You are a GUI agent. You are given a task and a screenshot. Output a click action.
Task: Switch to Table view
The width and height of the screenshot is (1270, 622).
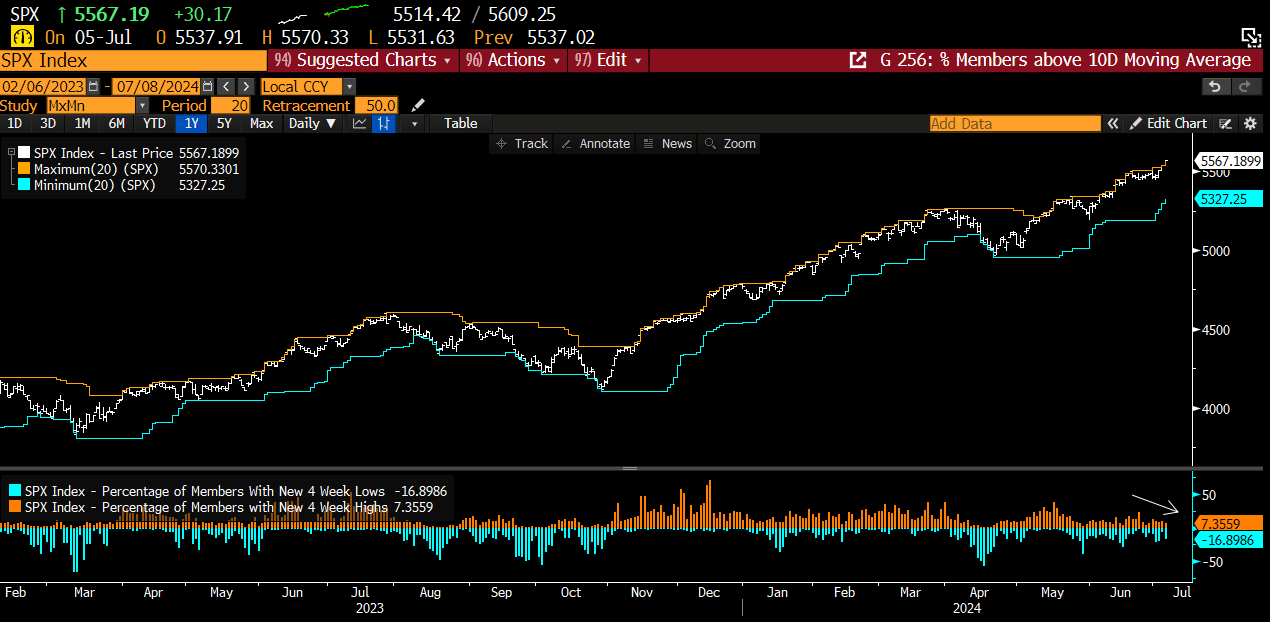pyautogui.click(x=460, y=123)
